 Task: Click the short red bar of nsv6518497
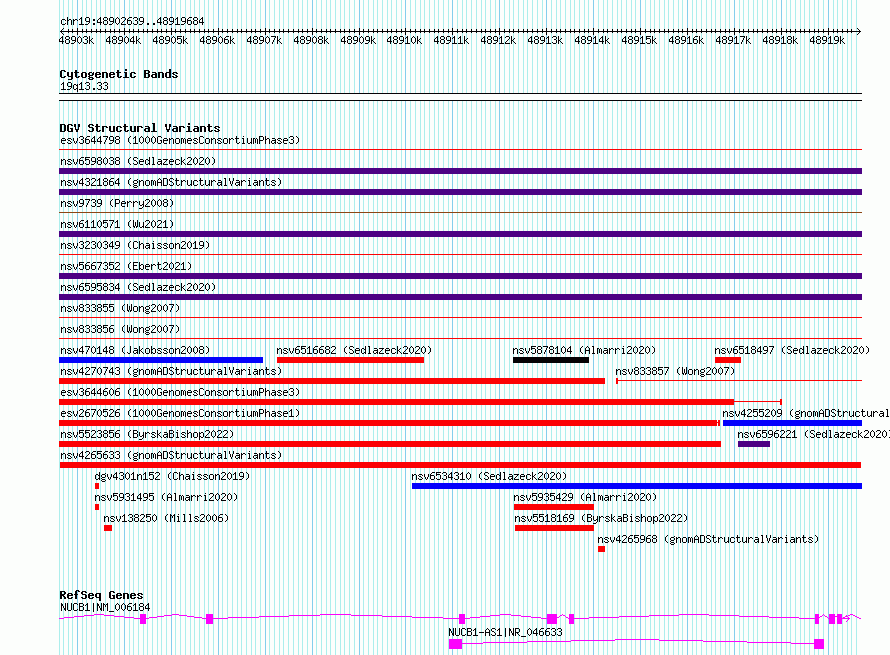(x=728, y=360)
